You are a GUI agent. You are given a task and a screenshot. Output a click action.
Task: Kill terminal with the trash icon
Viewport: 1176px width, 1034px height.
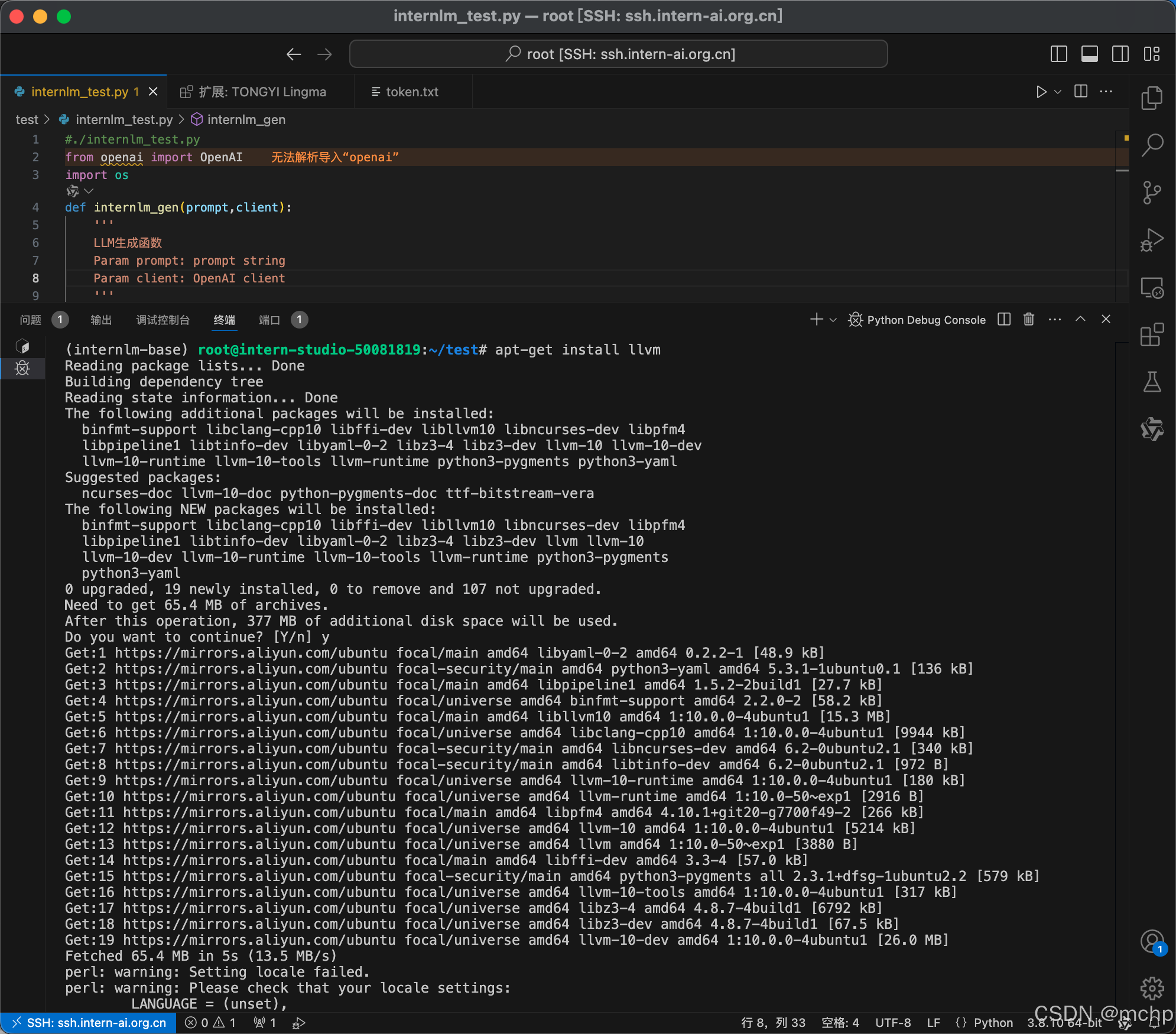pyautogui.click(x=1028, y=320)
